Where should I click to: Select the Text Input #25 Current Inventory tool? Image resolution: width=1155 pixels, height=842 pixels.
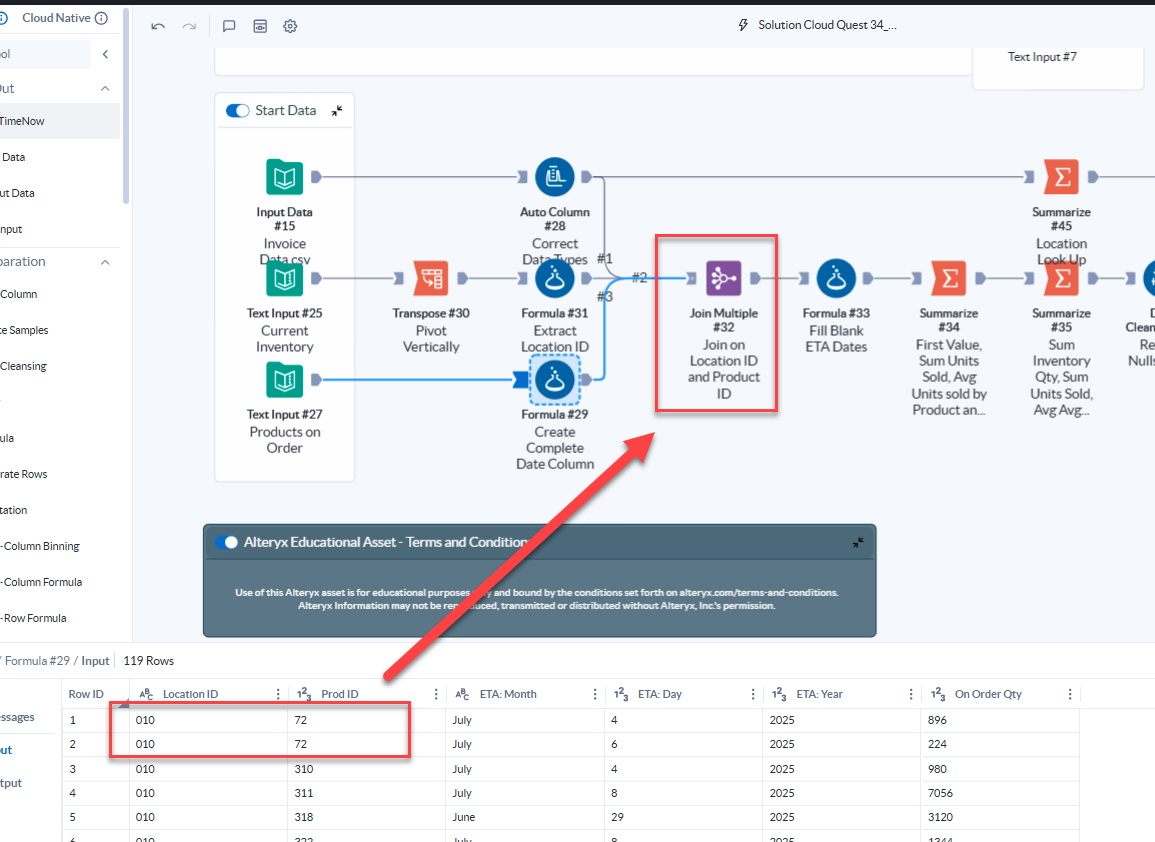[x=284, y=278]
